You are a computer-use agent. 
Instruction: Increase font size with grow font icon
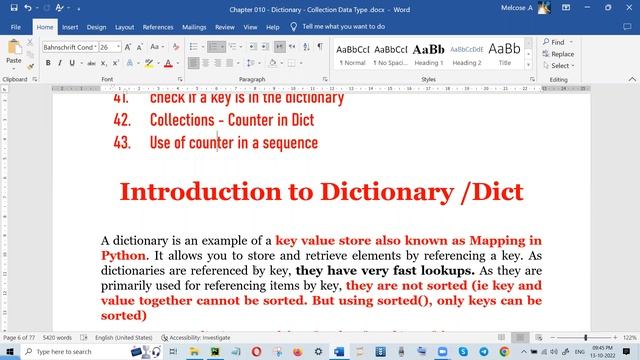(128, 47)
